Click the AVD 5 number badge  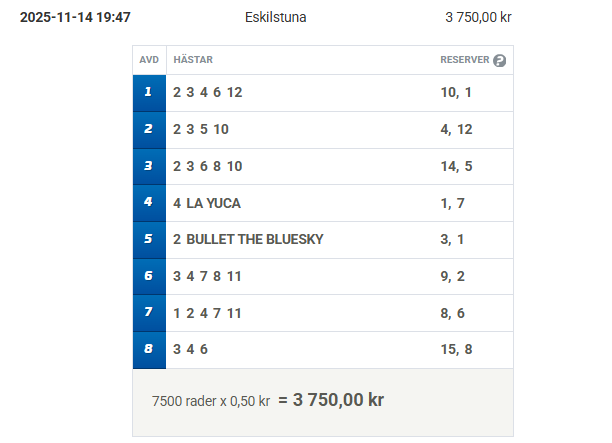tap(149, 240)
